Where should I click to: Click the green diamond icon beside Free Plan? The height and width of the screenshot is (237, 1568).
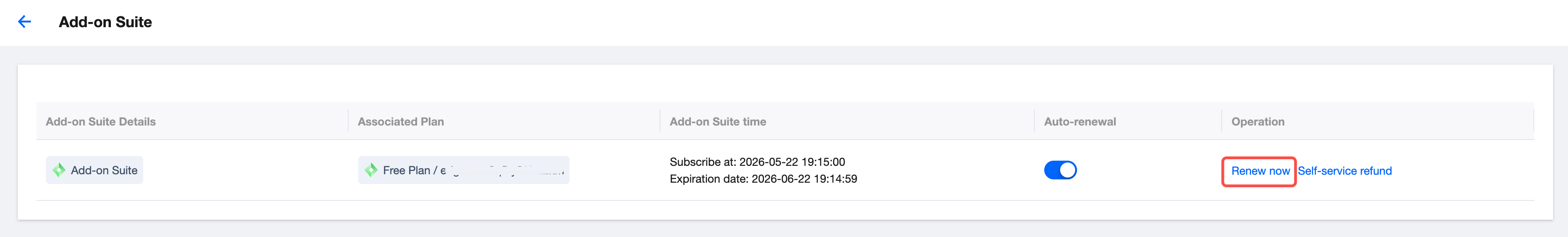pyautogui.click(x=371, y=170)
